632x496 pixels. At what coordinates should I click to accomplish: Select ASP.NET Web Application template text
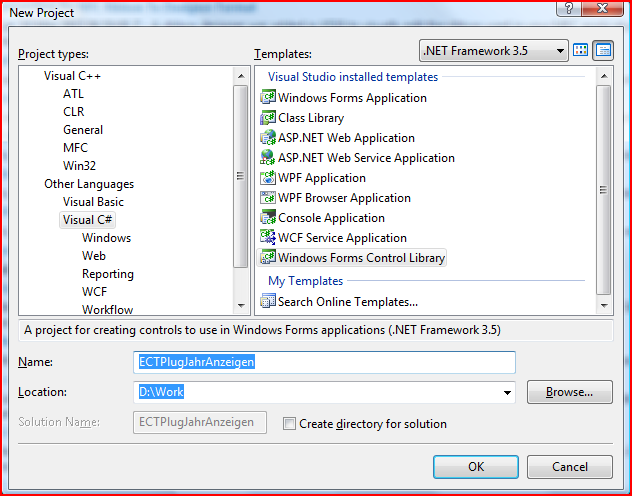click(346, 138)
